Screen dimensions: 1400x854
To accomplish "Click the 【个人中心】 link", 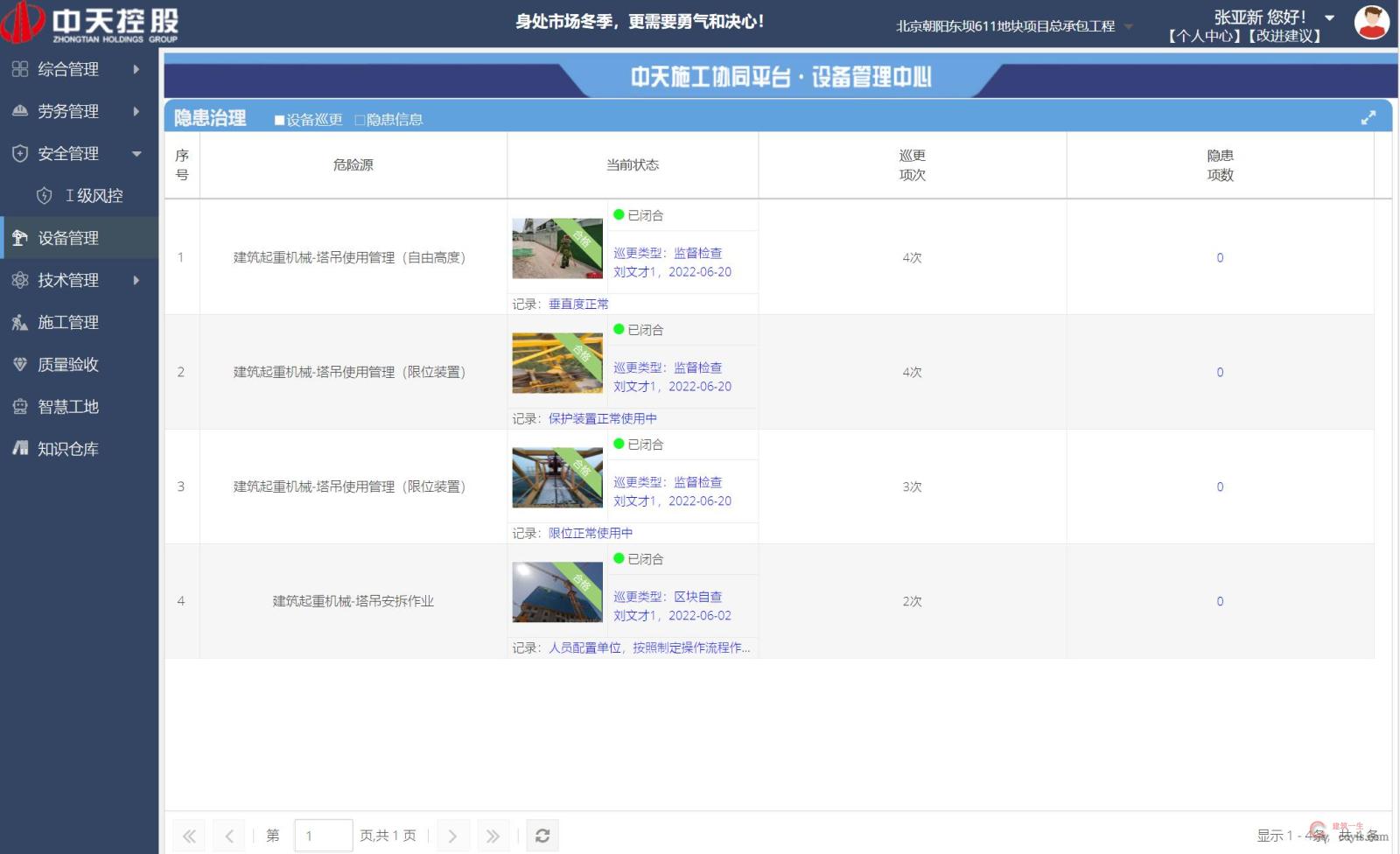I will point(1205,36).
